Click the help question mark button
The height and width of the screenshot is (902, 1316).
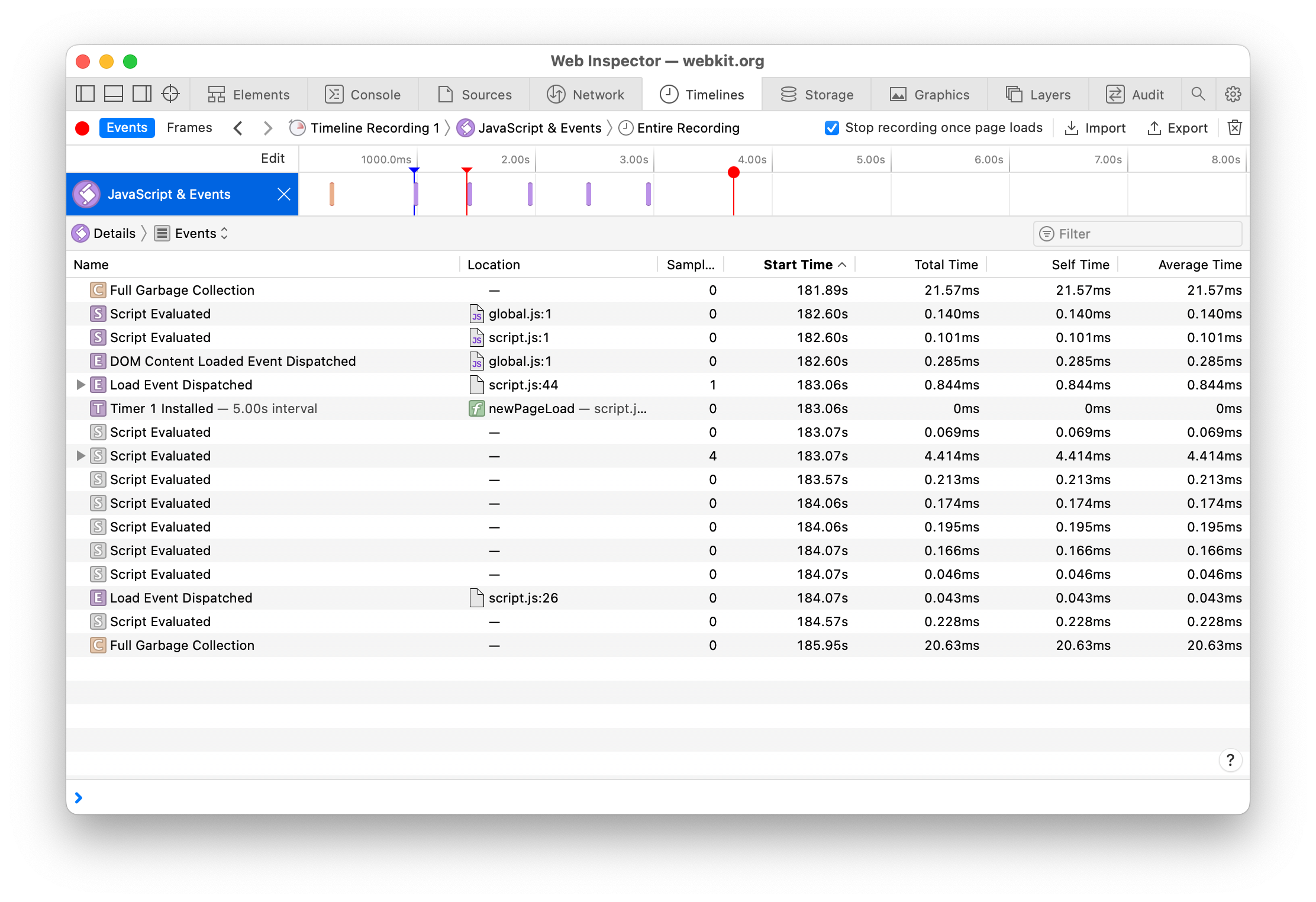(1230, 760)
